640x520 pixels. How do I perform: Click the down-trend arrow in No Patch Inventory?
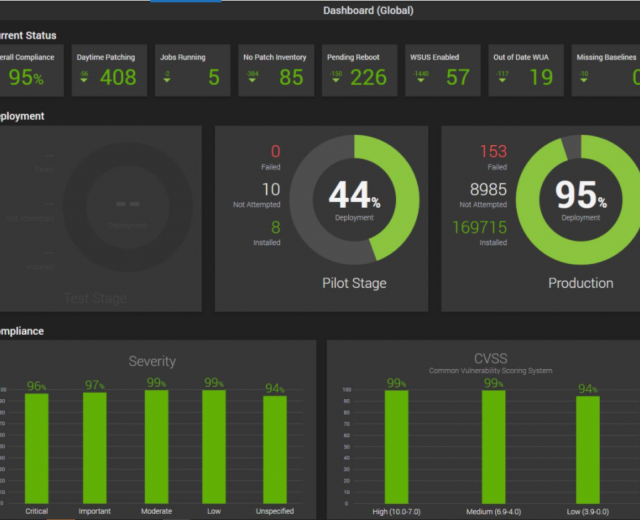(x=252, y=80)
